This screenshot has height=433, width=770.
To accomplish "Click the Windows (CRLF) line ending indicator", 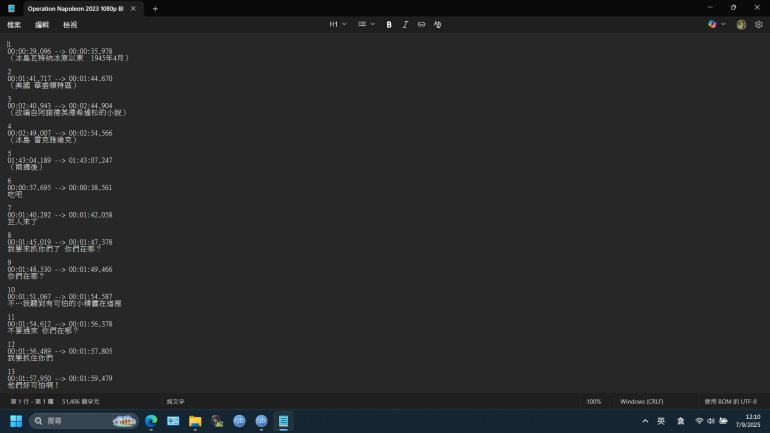I will (x=641, y=402).
